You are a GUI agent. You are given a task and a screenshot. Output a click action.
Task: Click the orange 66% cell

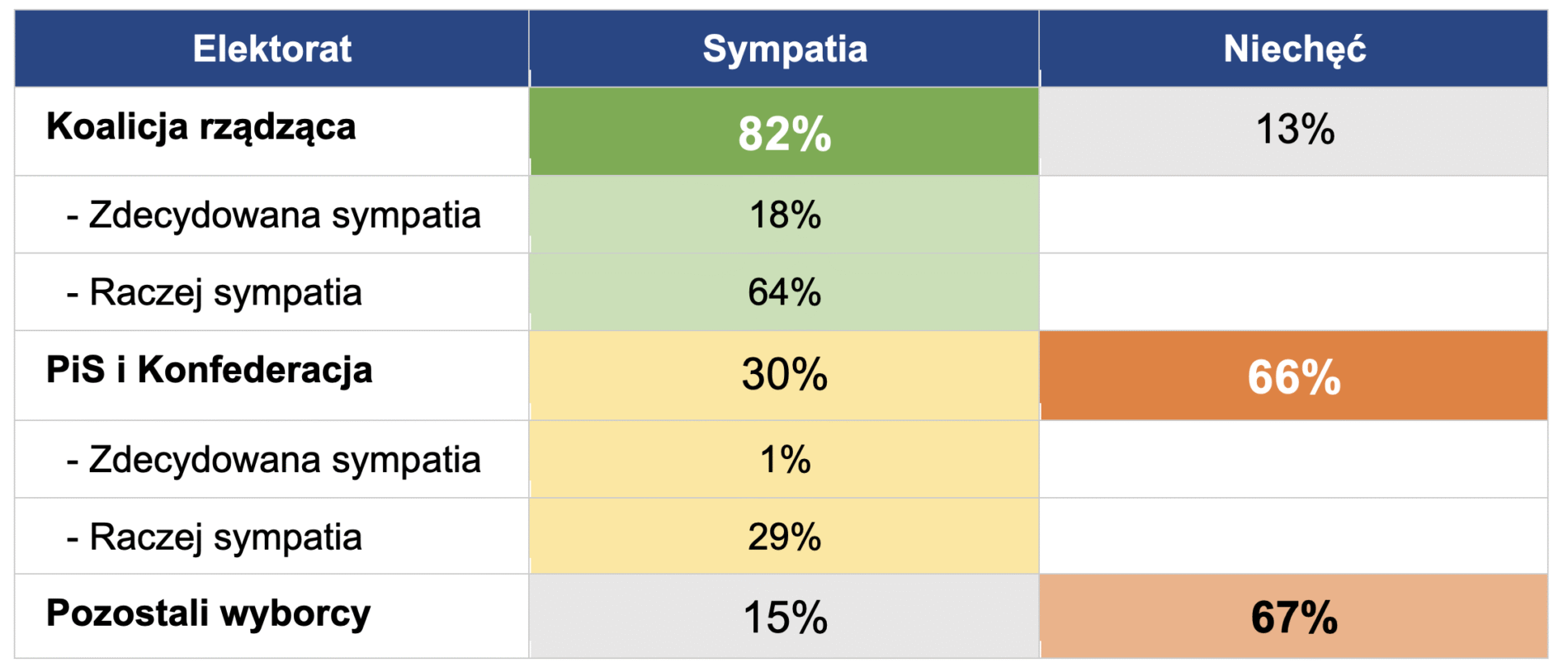click(x=1293, y=376)
